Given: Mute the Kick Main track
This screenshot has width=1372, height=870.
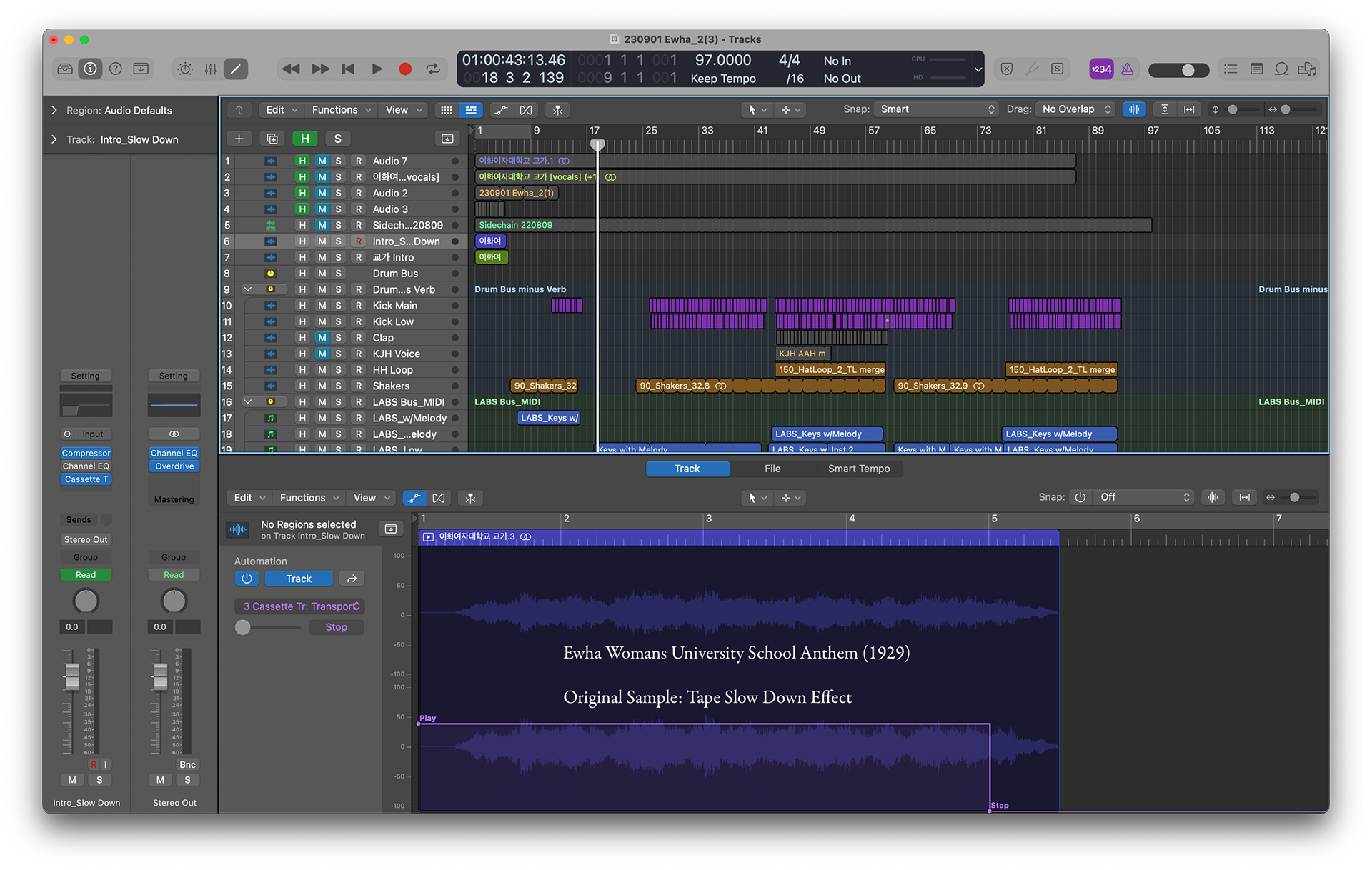Looking at the screenshot, I should (322, 306).
